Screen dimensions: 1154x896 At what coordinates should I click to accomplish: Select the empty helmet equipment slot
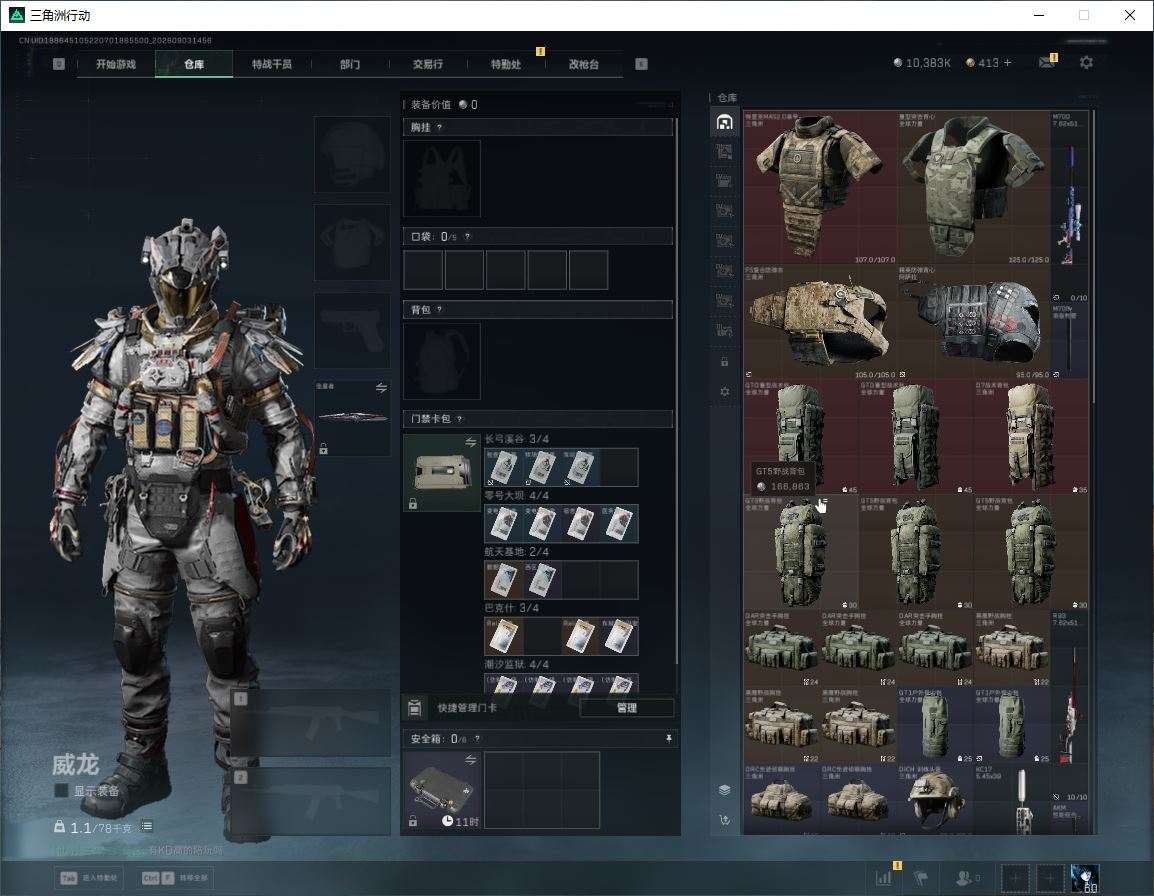tap(353, 155)
